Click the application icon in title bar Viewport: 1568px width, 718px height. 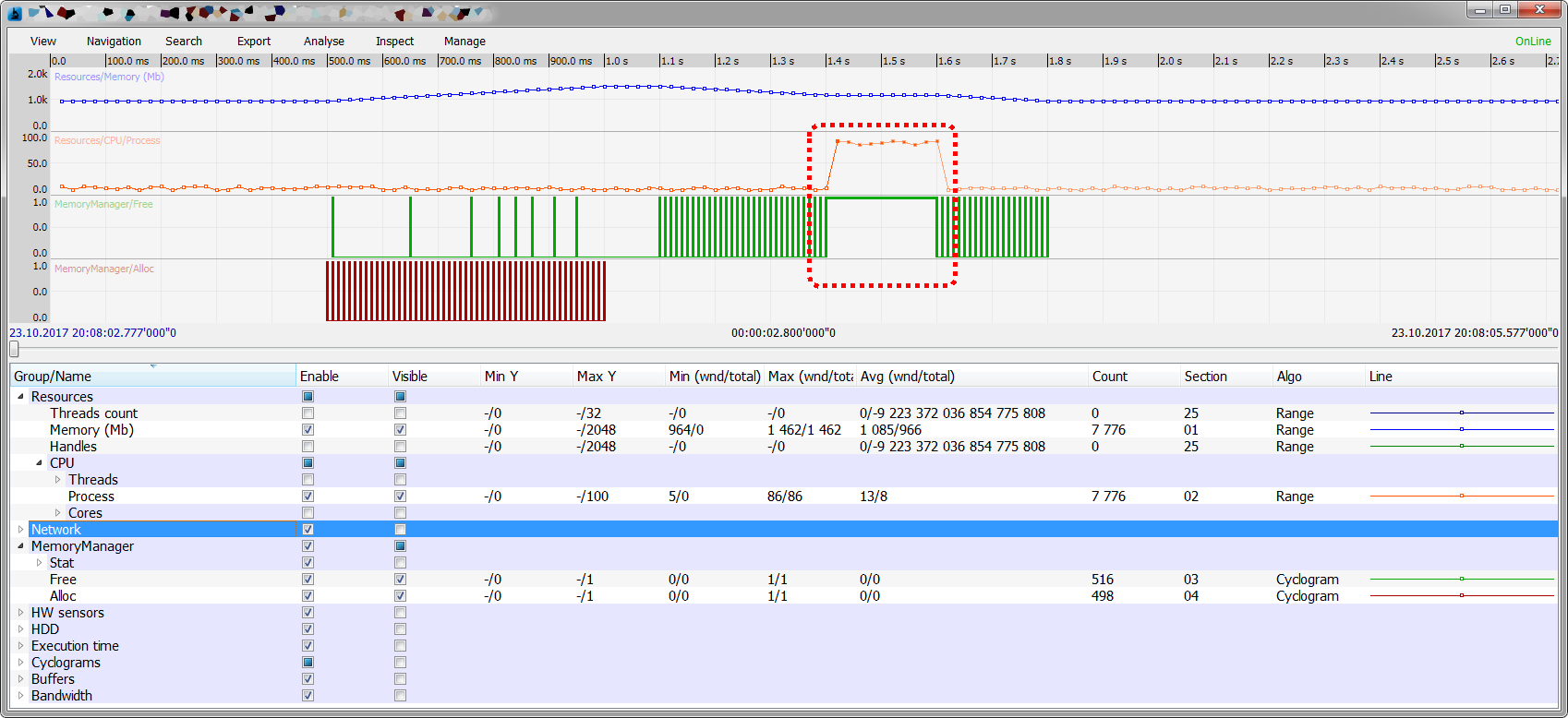(15, 13)
